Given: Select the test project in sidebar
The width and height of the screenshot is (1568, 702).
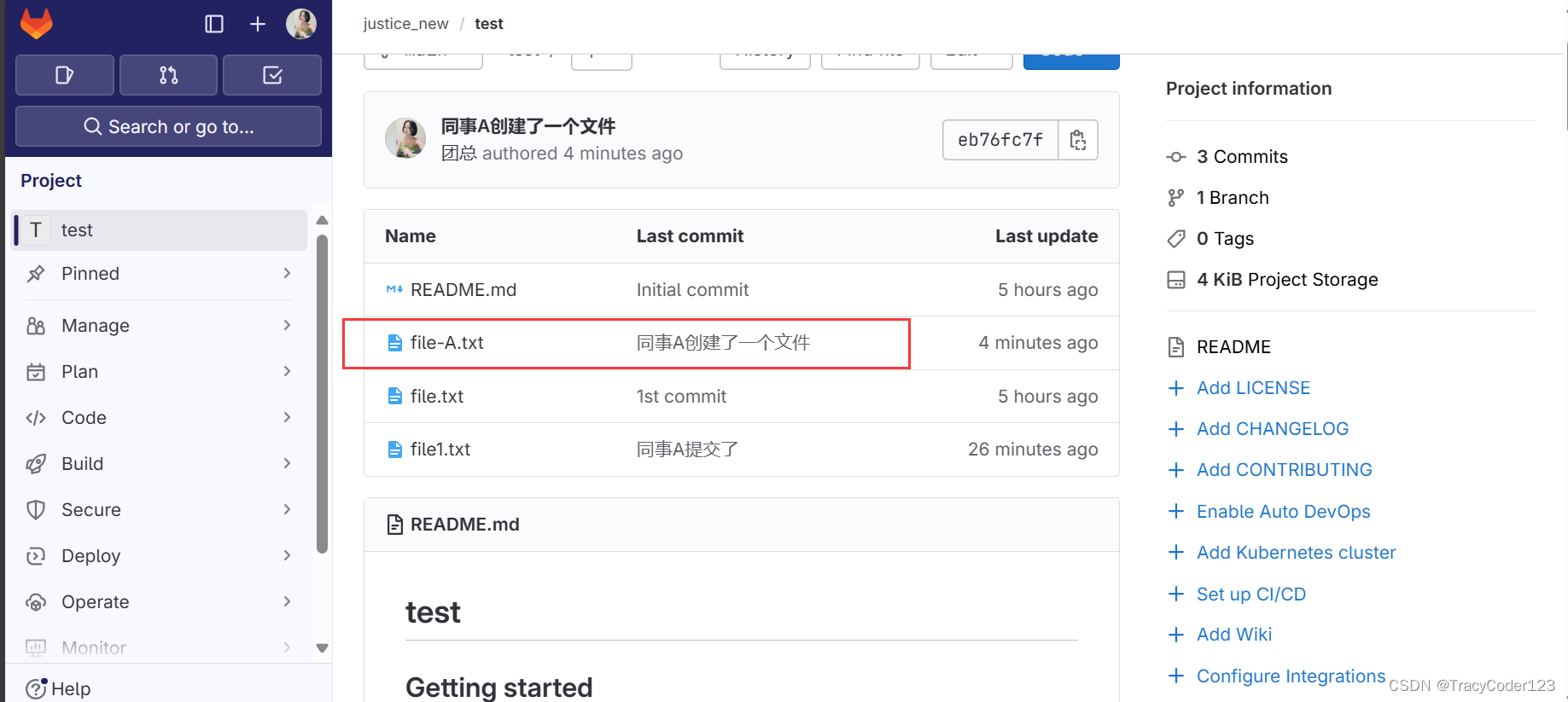Looking at the screenshot, I should coord(160,230).
